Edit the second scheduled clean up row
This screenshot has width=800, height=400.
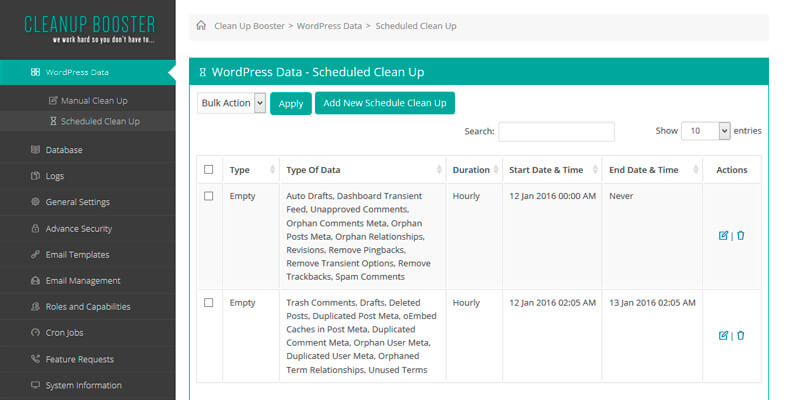tap(723, 336)
